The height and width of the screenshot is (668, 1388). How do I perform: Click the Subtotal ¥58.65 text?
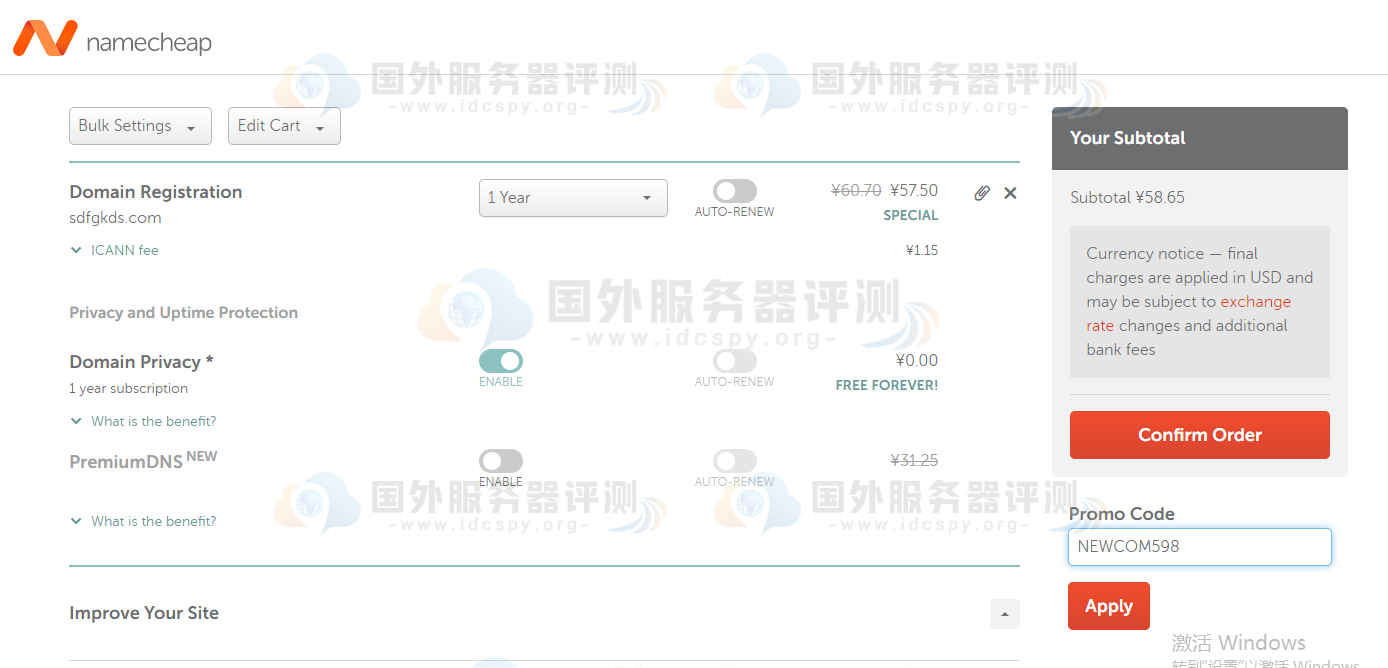1127,197
